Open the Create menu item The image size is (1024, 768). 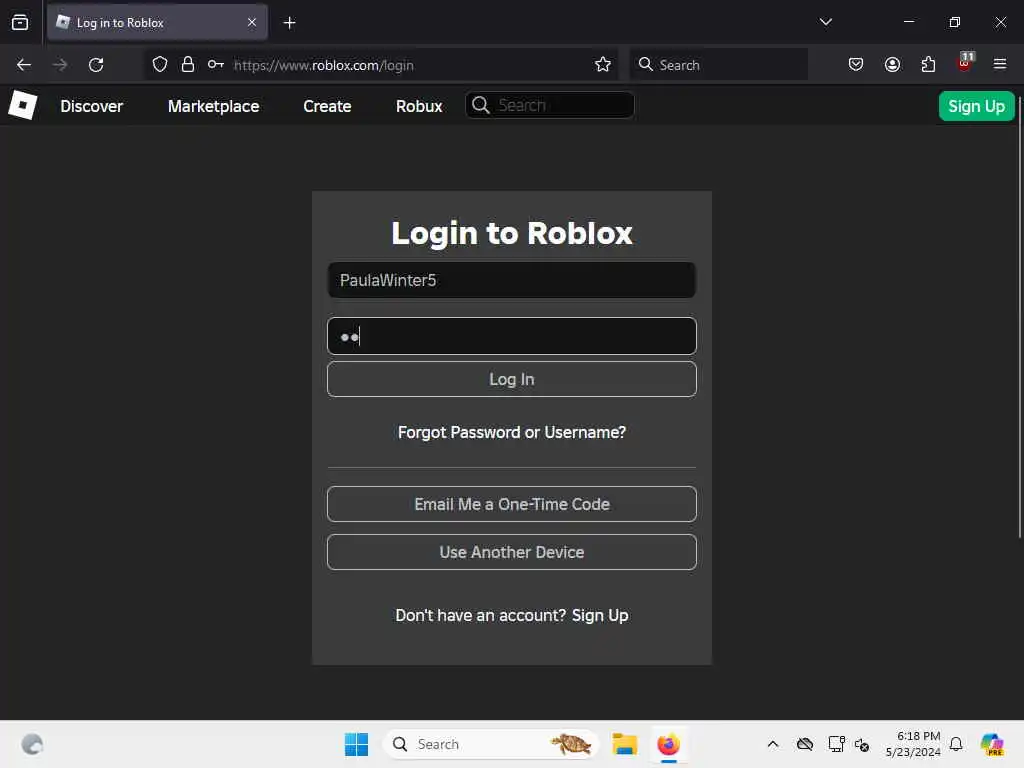tap(327, 106)
